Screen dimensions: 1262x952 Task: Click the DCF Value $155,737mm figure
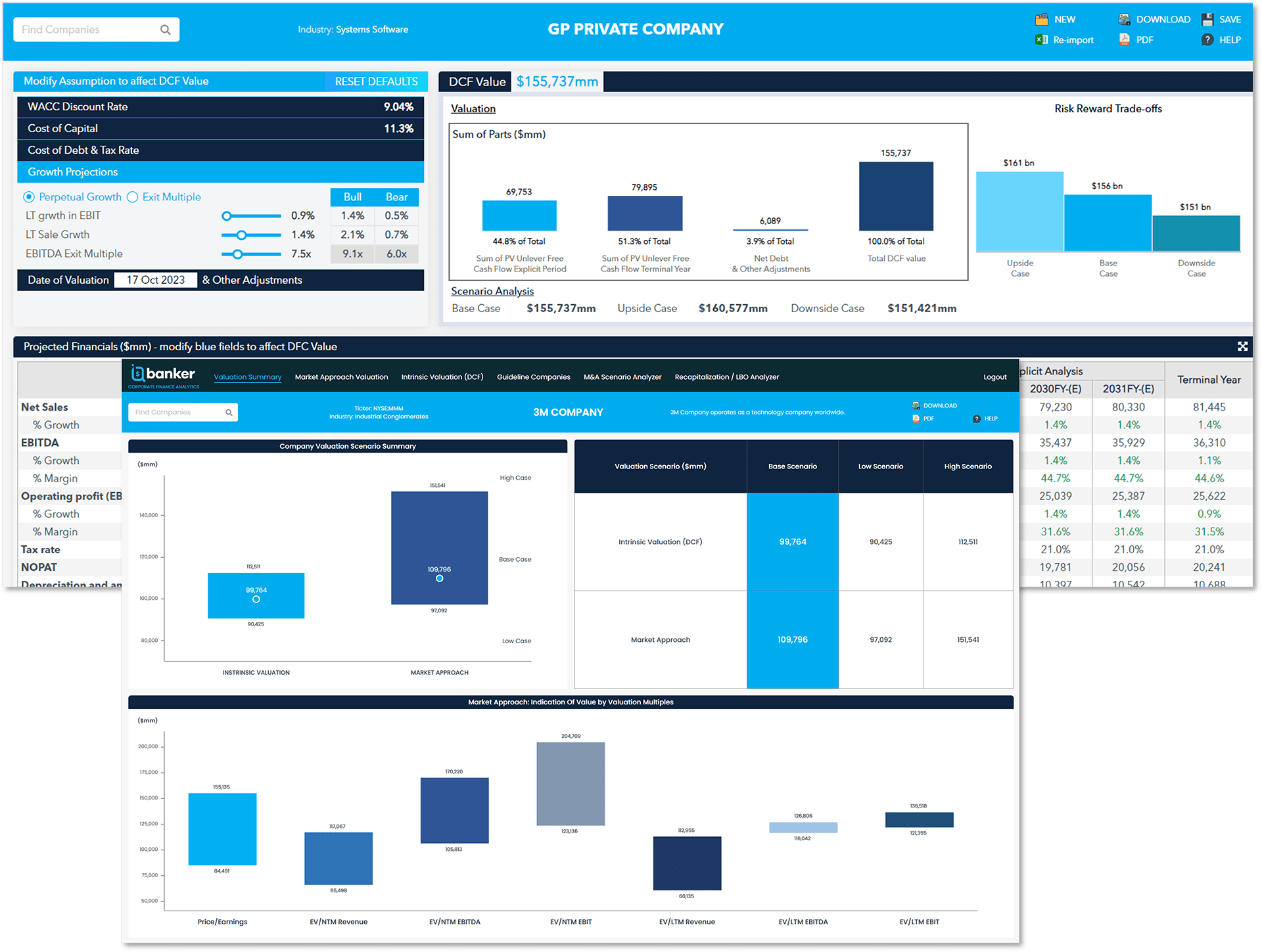point(557,81)
